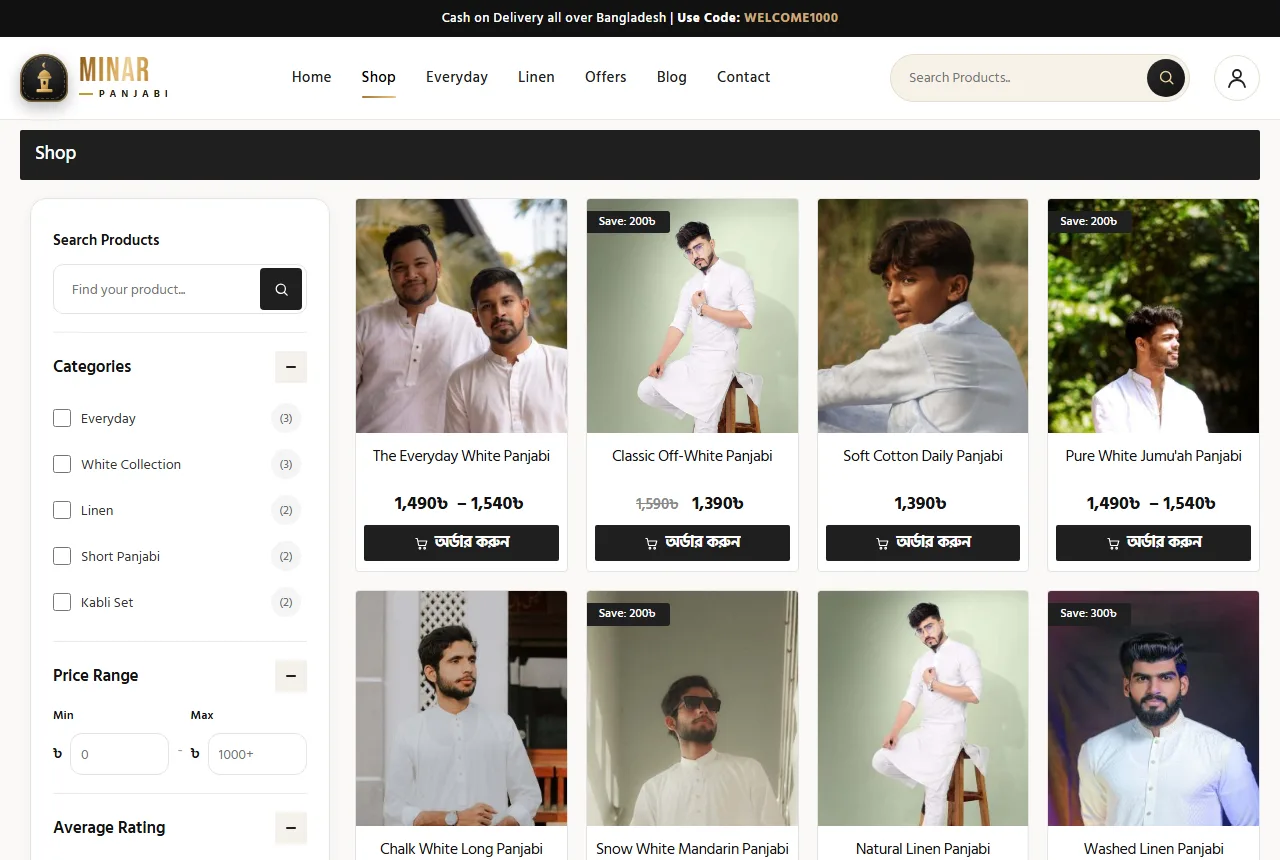Order The Everyday White Panjabi
This screenshot has height=860, width=1280.
click(461, 543)
